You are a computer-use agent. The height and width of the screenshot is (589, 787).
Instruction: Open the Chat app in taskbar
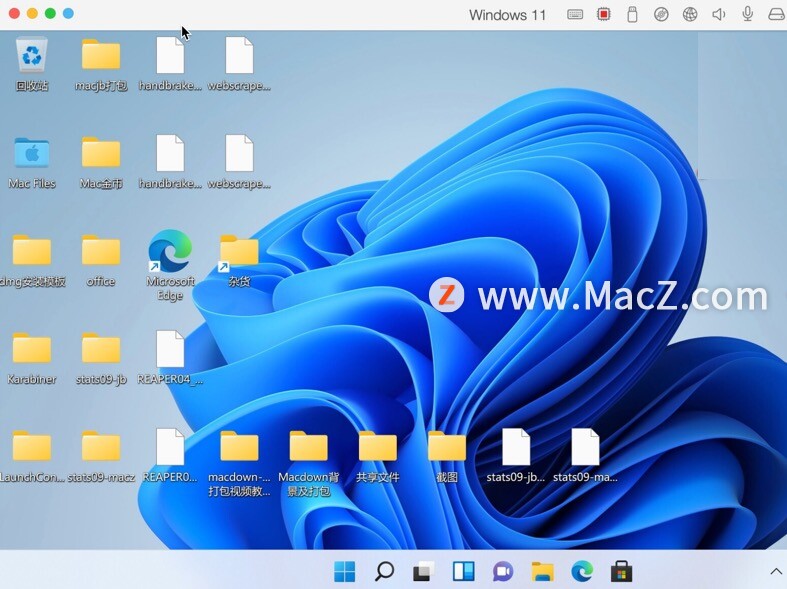(503, 571)
